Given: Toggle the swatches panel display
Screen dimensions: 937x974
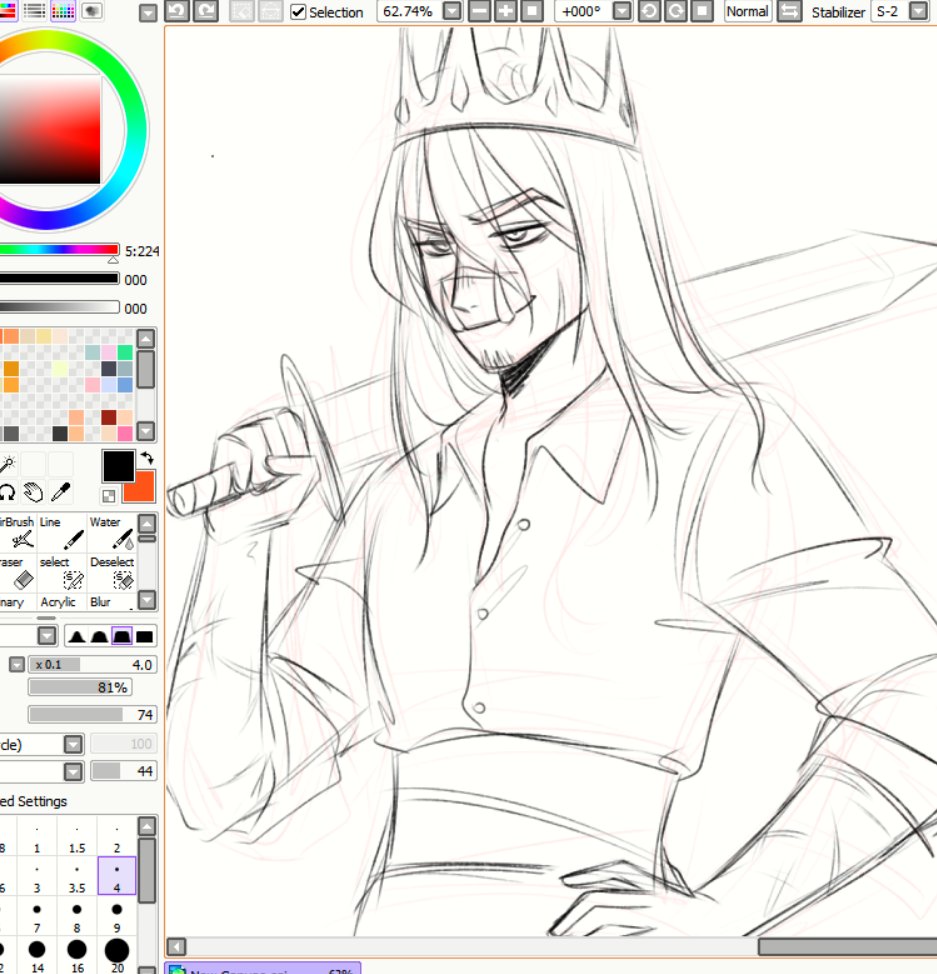Looking at the screenshot, I should click(63, 11).
